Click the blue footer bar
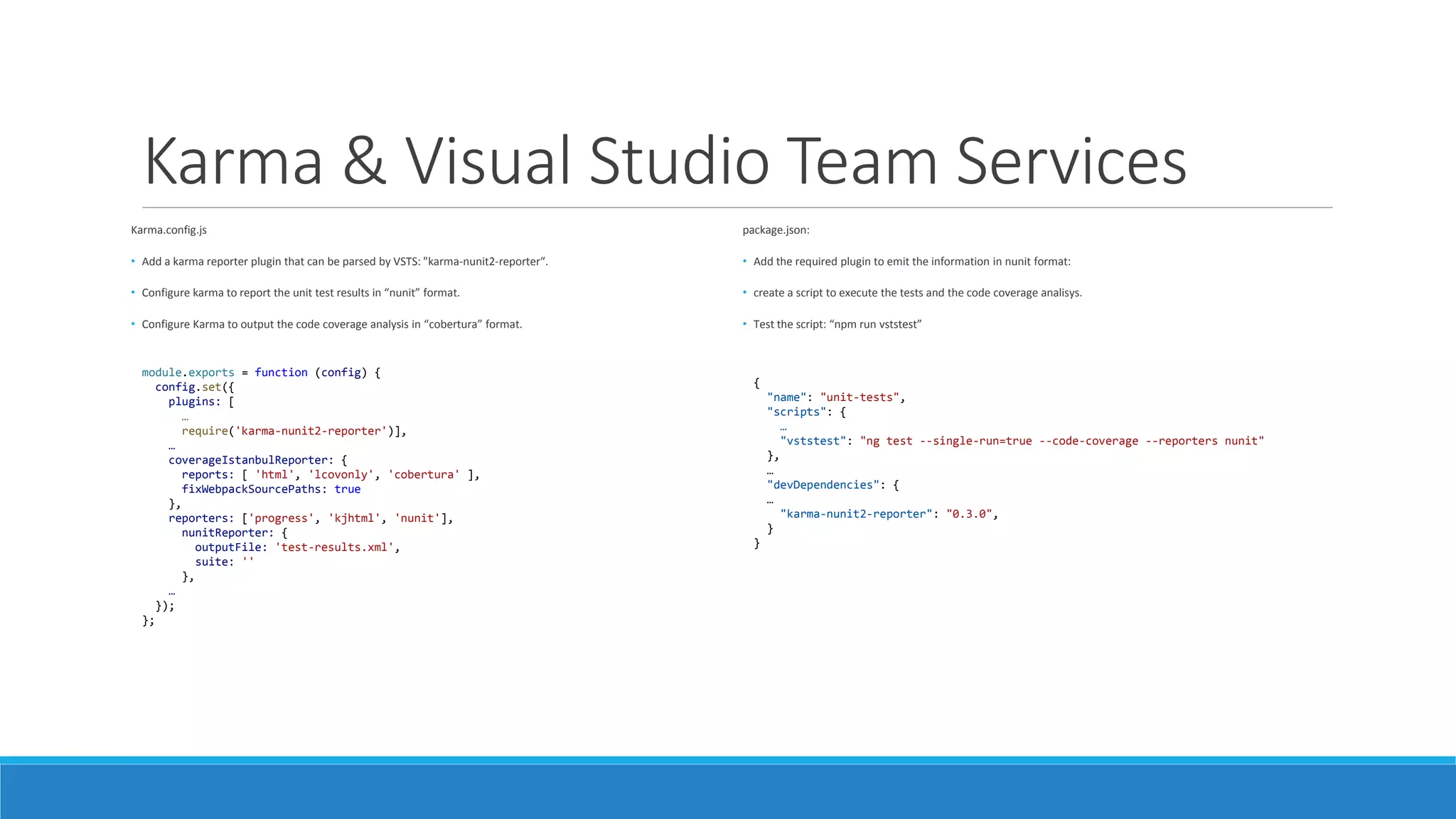 coord(728,791)
